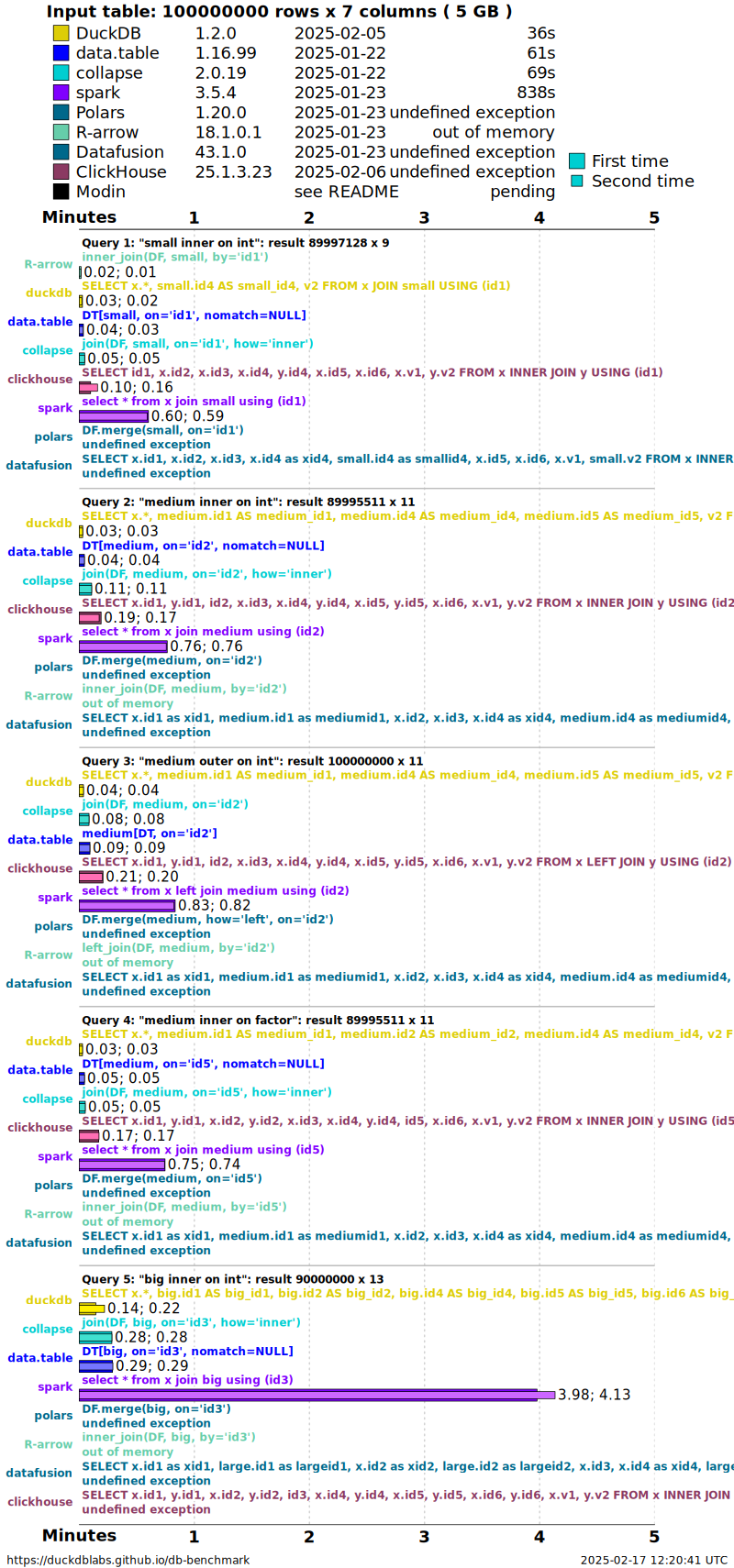Click 'select * from x left join medium' code

click(x=216, y=890)
